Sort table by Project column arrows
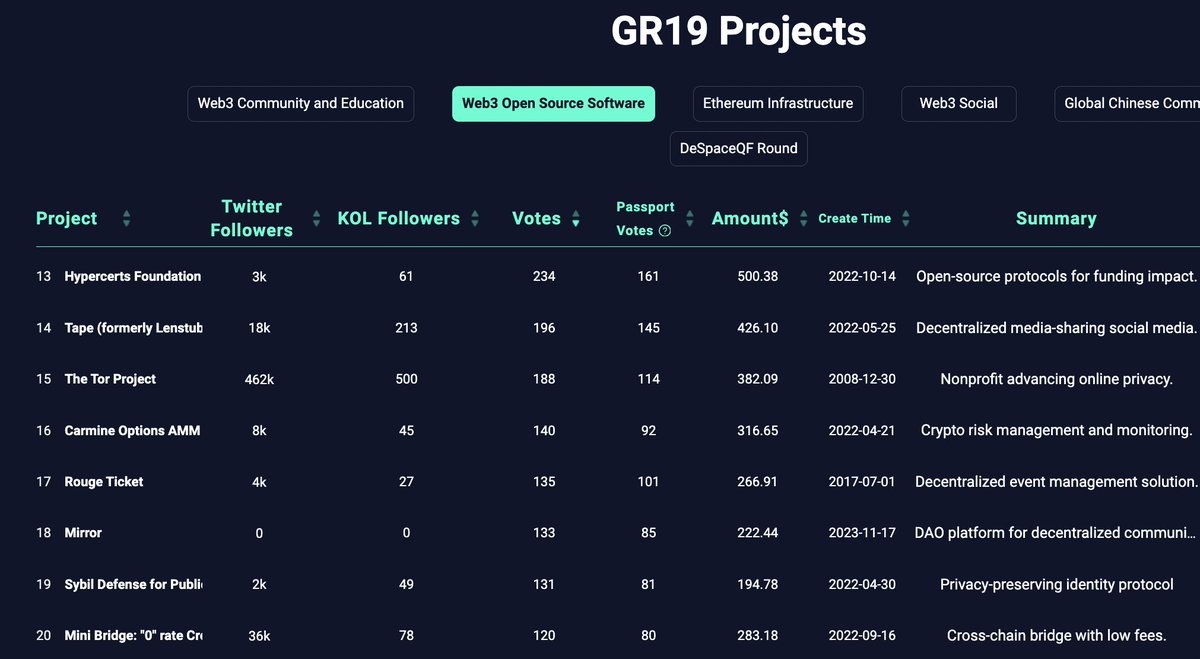The height and width of the screenshot is (659, 1200). [126, 219]
